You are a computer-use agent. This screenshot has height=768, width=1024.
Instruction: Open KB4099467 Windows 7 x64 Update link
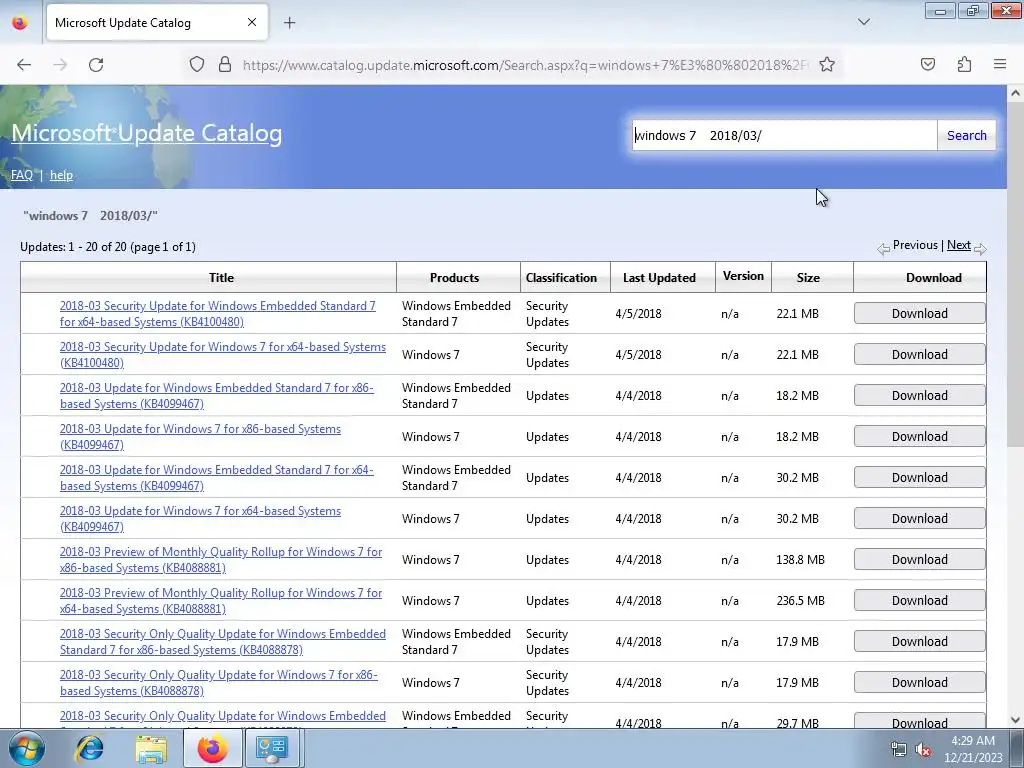200,519
